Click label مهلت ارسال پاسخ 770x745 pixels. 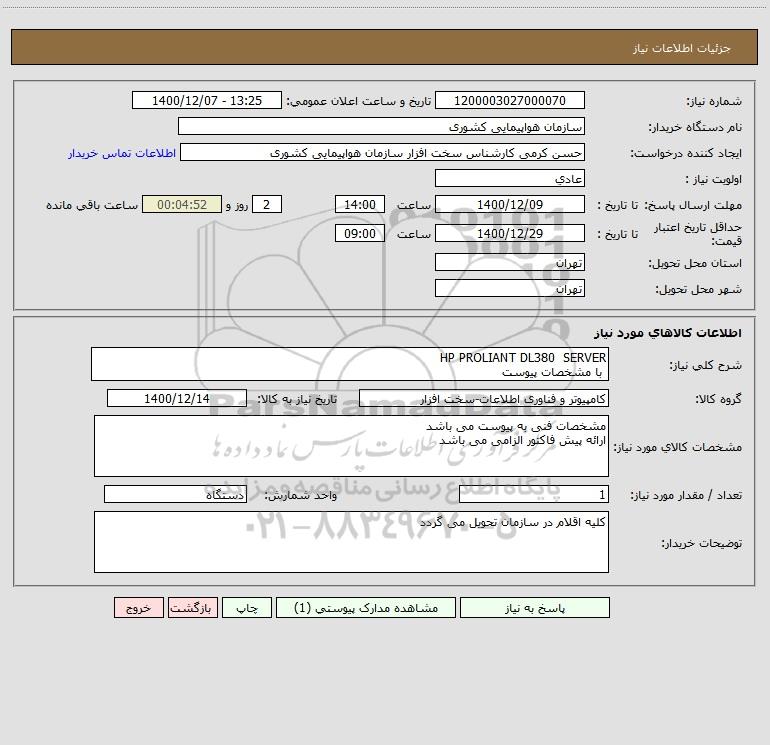click(x=693, y=205)
